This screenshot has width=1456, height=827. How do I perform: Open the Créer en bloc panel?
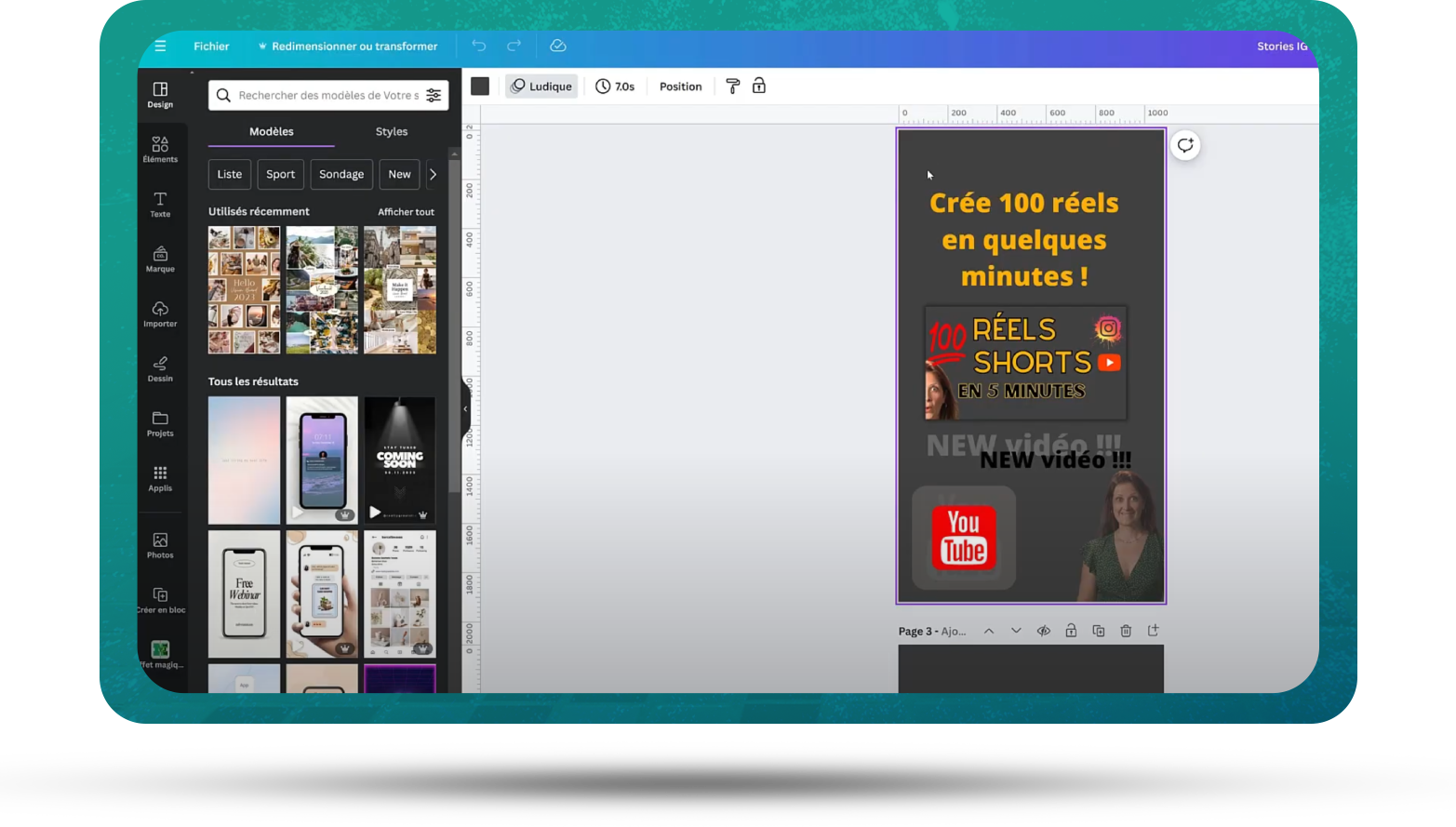pos(160,600)
